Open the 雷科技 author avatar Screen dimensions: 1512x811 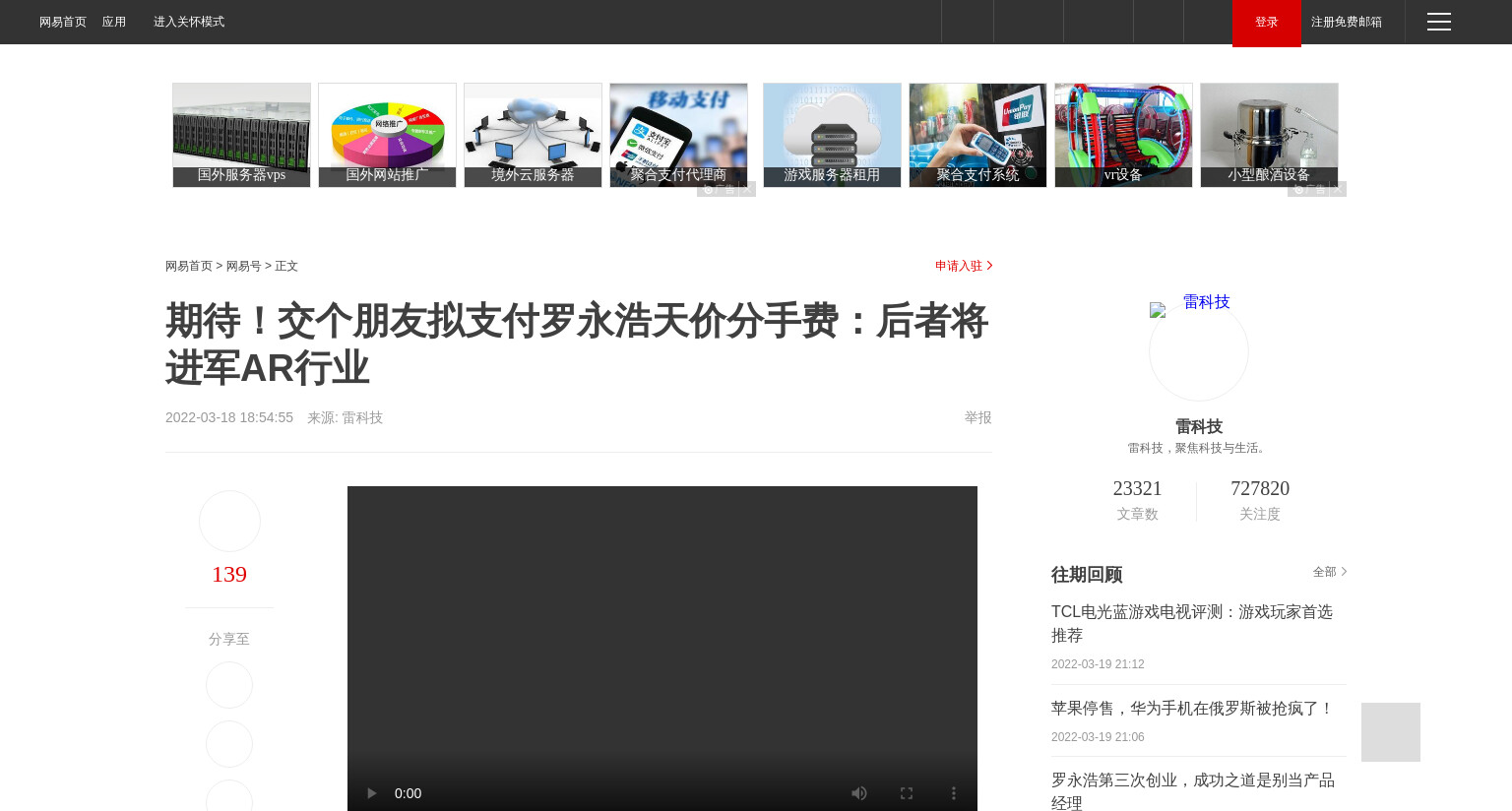pyautogui.click(x=1199, y=350)
